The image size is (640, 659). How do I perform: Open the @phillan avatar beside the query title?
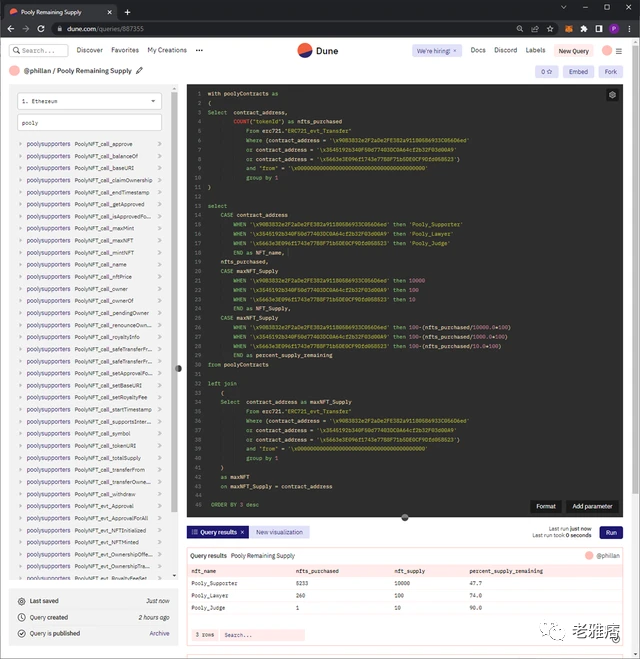tap(14, 71)
